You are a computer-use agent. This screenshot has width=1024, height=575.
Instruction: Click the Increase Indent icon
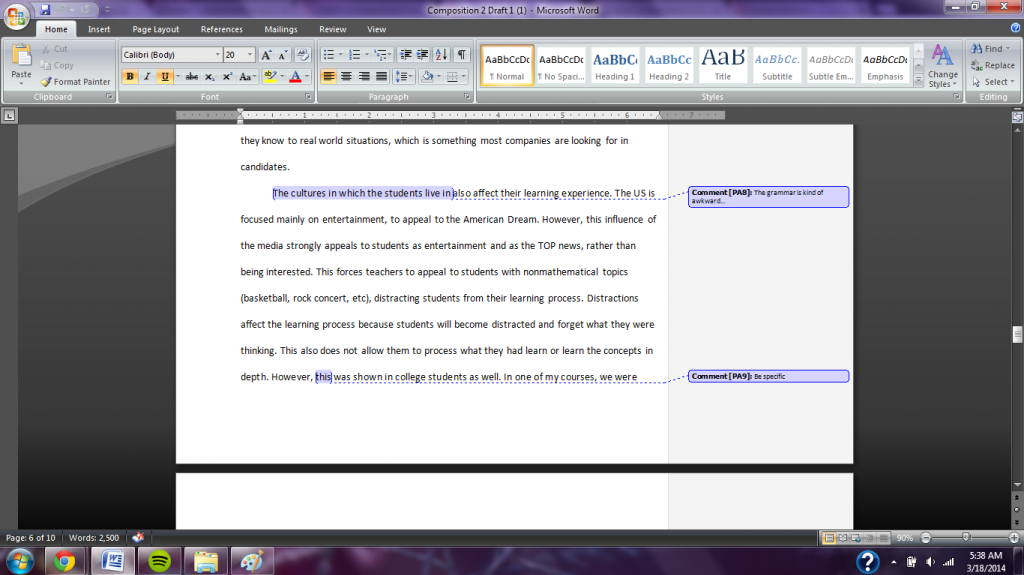[424, 55]
